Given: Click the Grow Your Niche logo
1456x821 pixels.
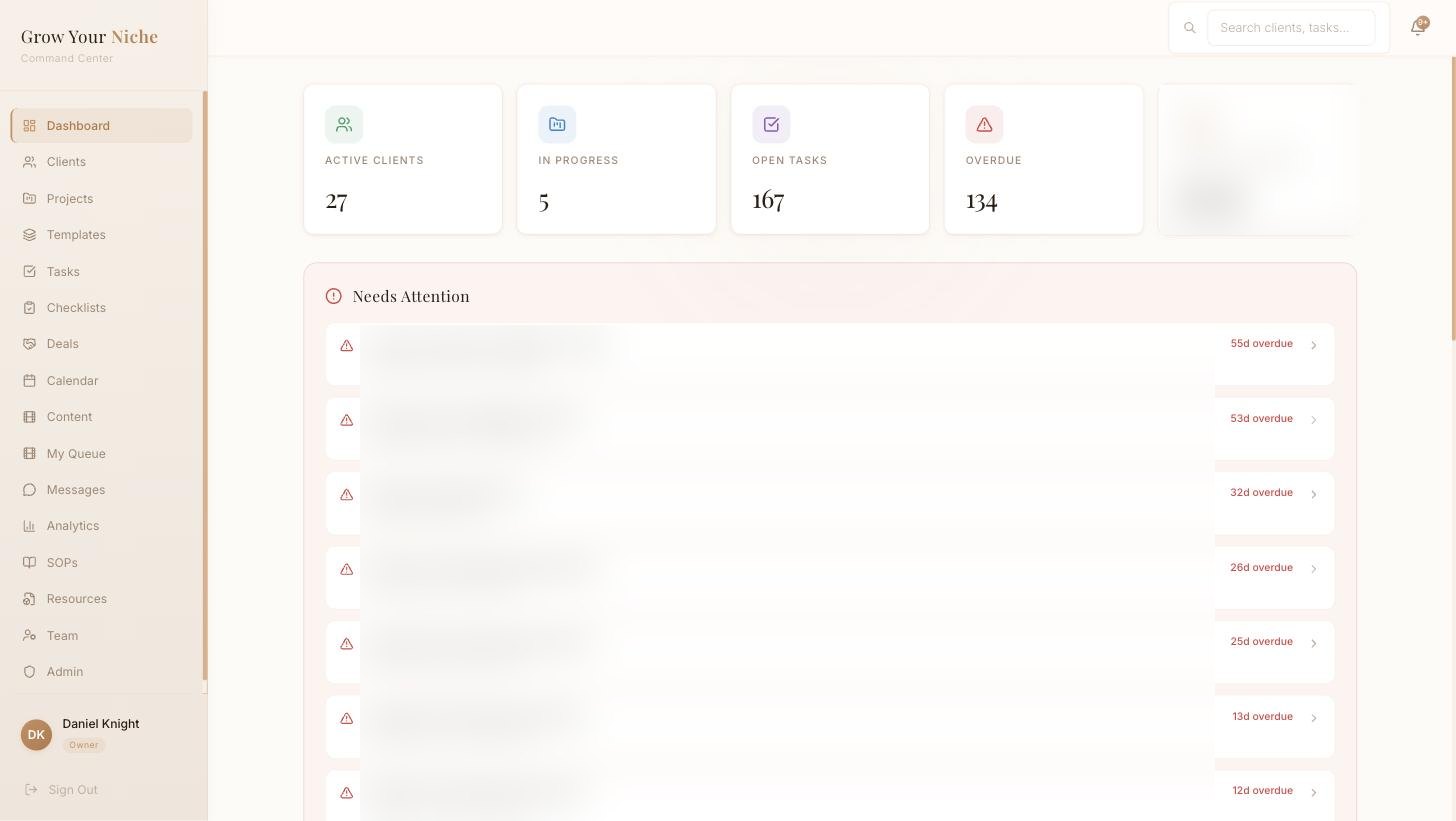Looking at the screenshot, I should 89,37.
